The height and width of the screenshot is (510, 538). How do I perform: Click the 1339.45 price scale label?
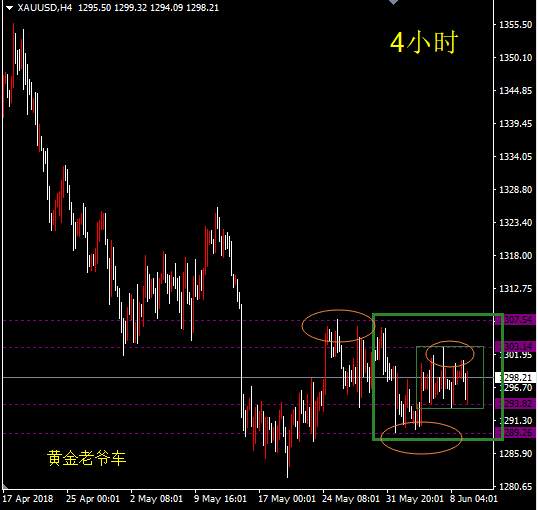[515, 124]
